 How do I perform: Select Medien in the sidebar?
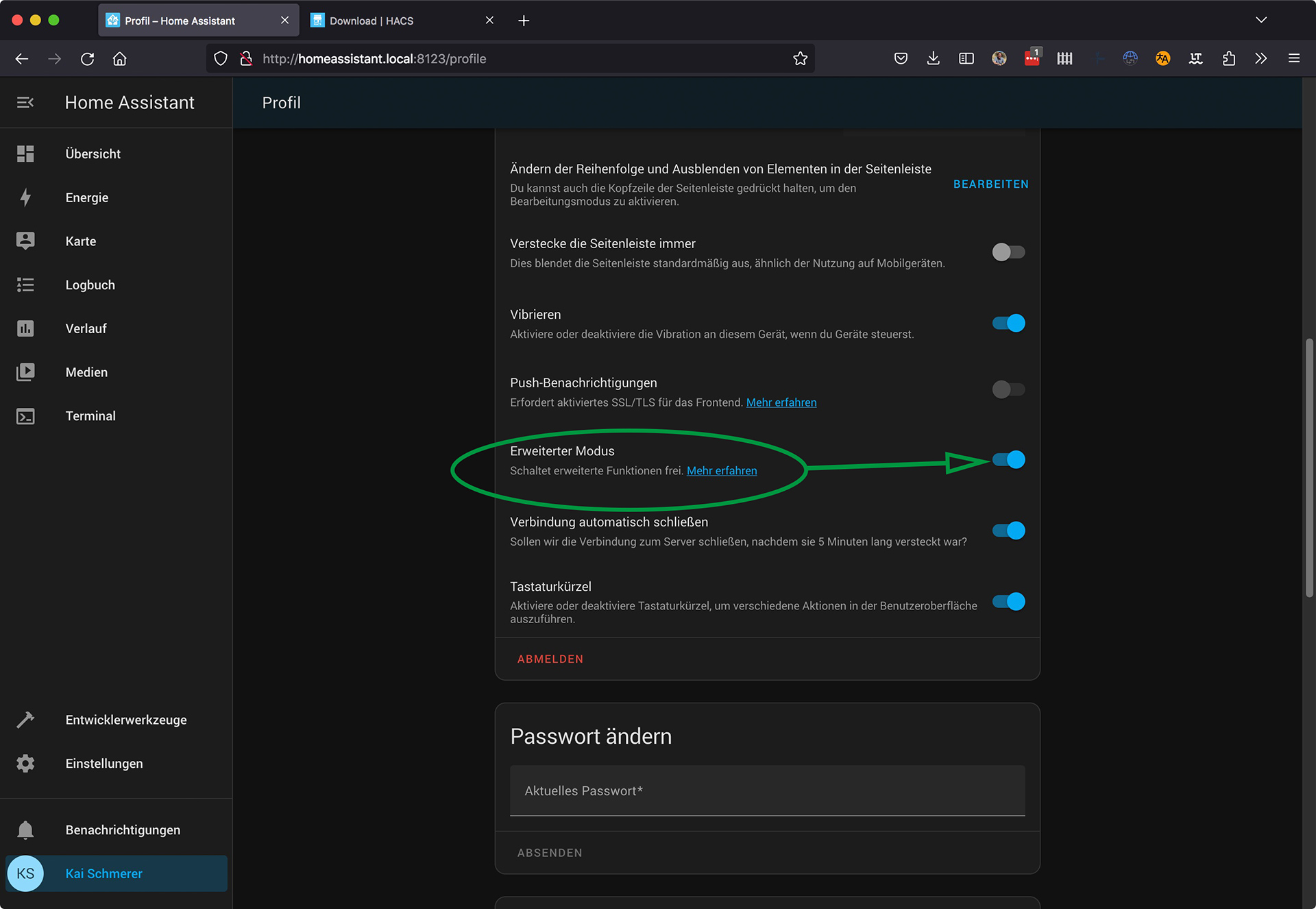pyautogui.click(x=86, y=372)
